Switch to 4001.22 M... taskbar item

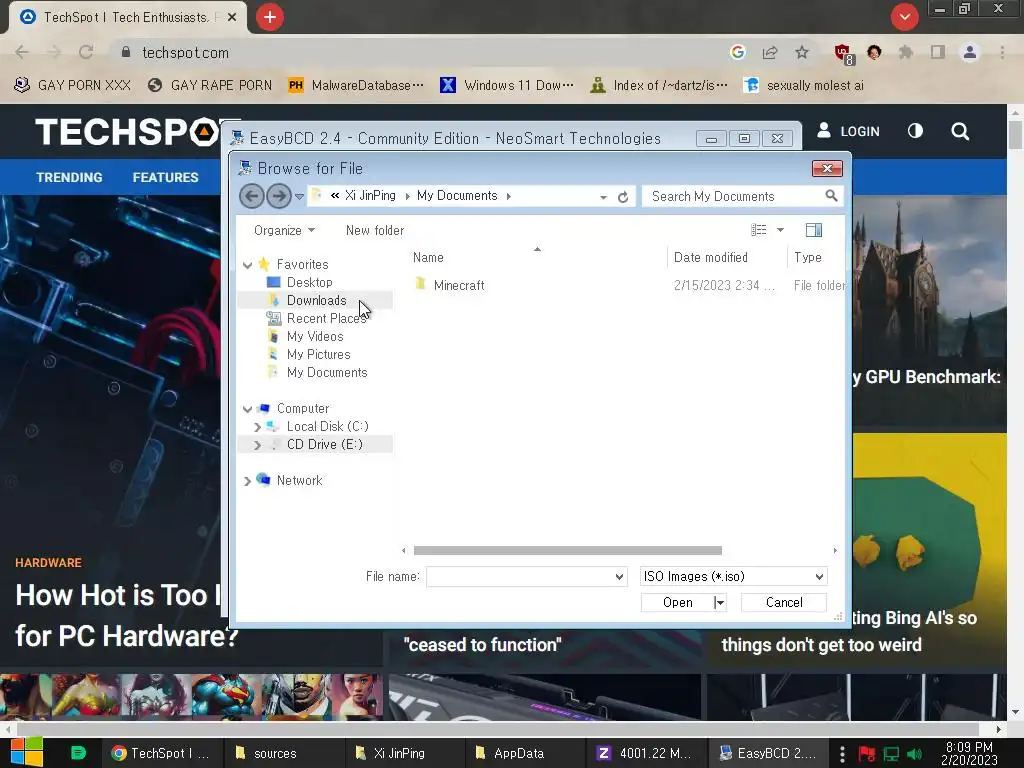point(647,754)
